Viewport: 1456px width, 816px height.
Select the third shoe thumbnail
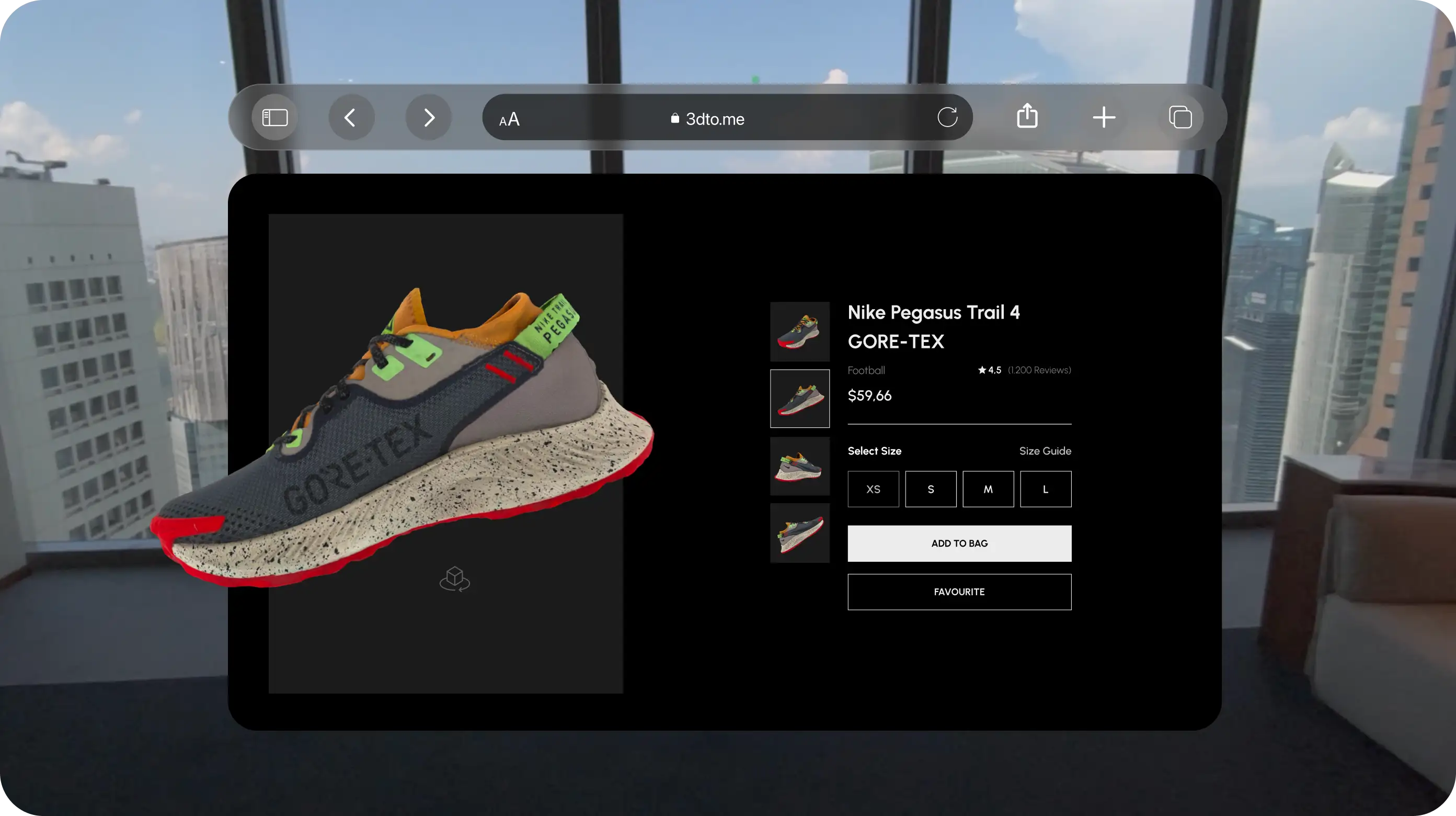point(800,466)
